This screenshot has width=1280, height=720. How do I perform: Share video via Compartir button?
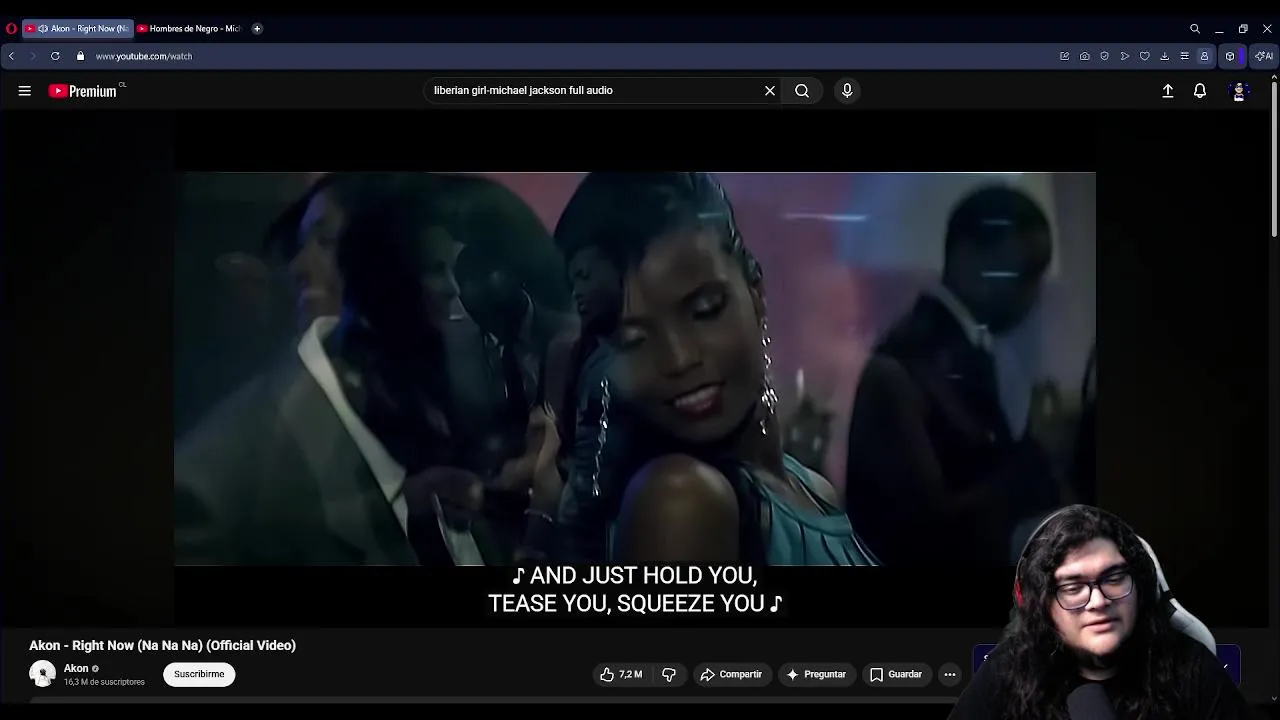click(731, 674)
